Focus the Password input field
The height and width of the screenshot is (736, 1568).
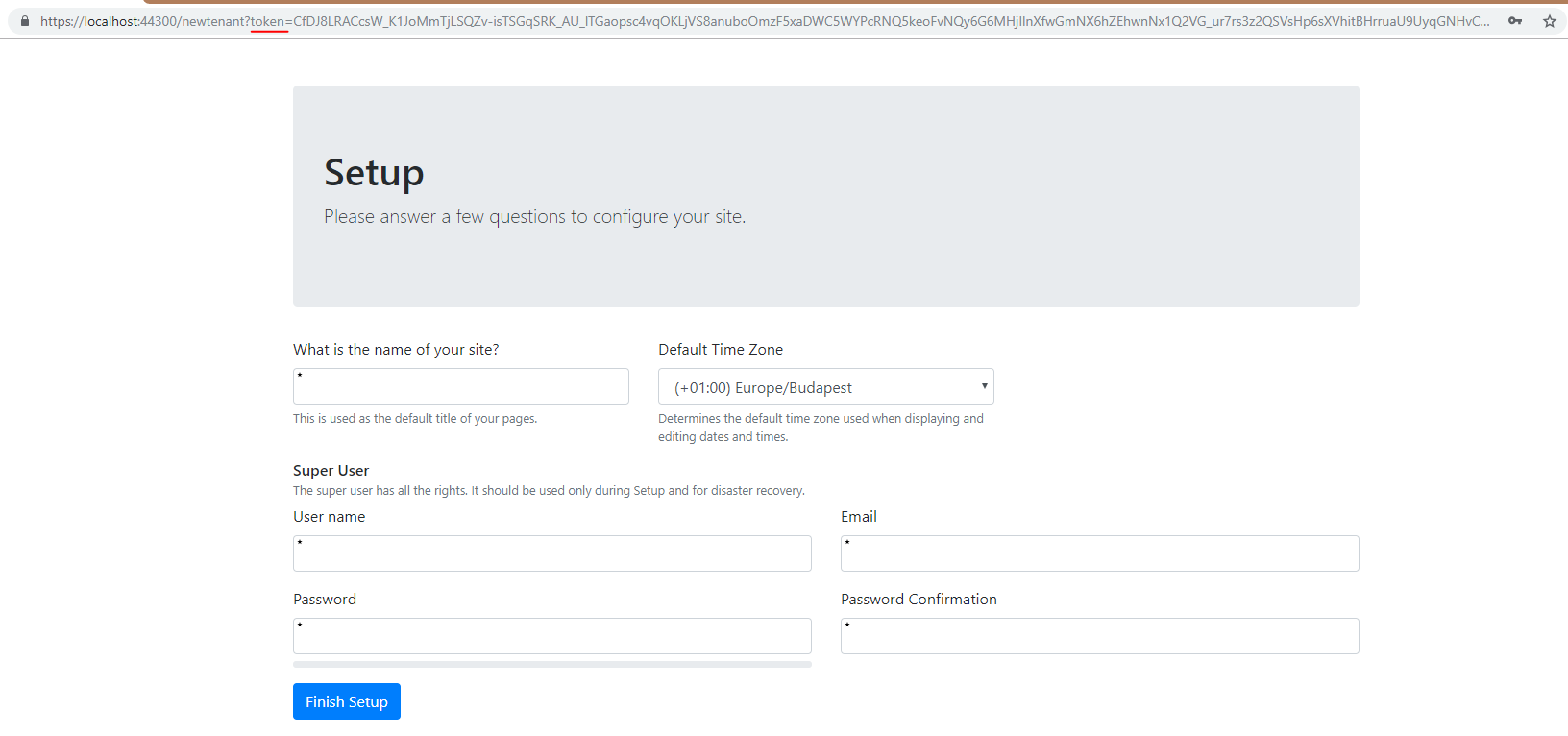click(x=552, y=636)
